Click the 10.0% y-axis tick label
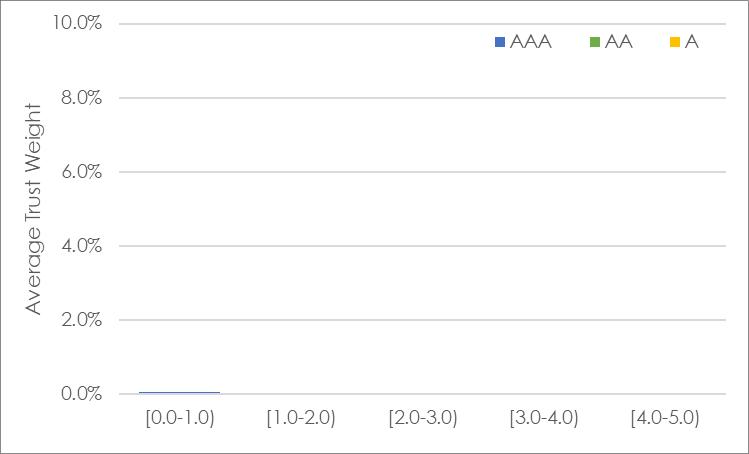This screenshot has height=454, width=749. 77,23
